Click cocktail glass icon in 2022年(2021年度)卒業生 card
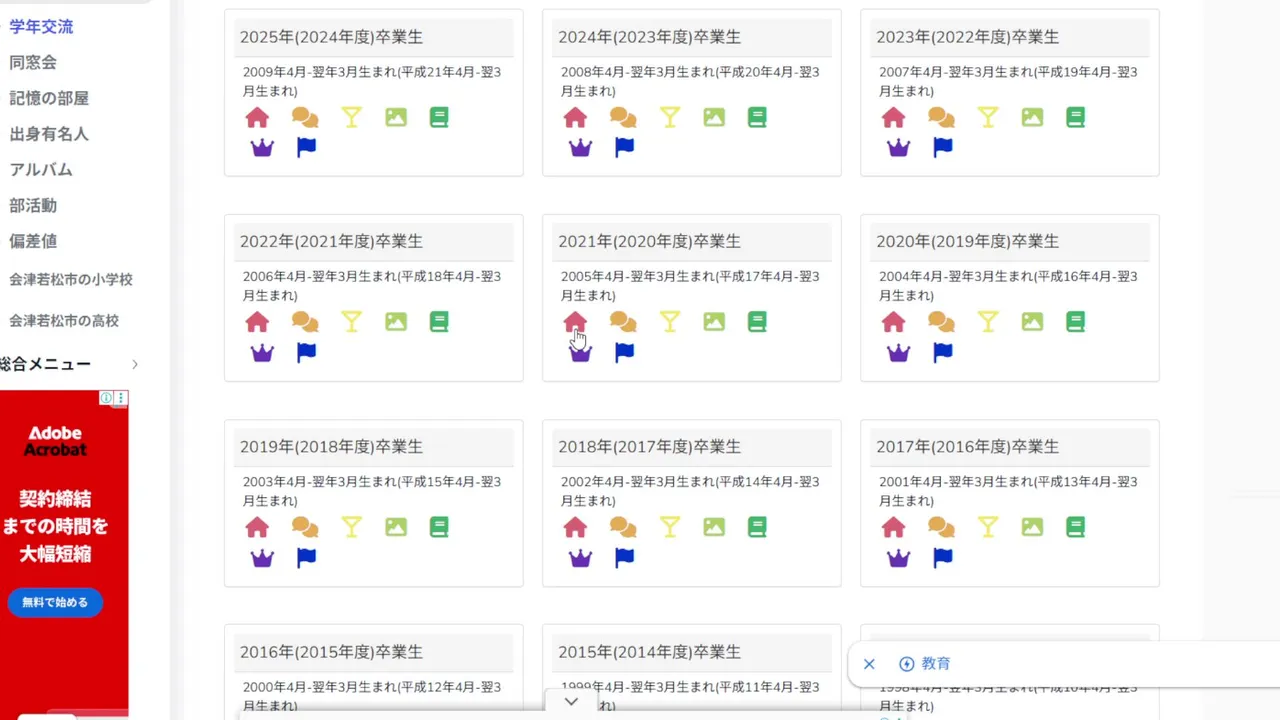 coord(351,322)
